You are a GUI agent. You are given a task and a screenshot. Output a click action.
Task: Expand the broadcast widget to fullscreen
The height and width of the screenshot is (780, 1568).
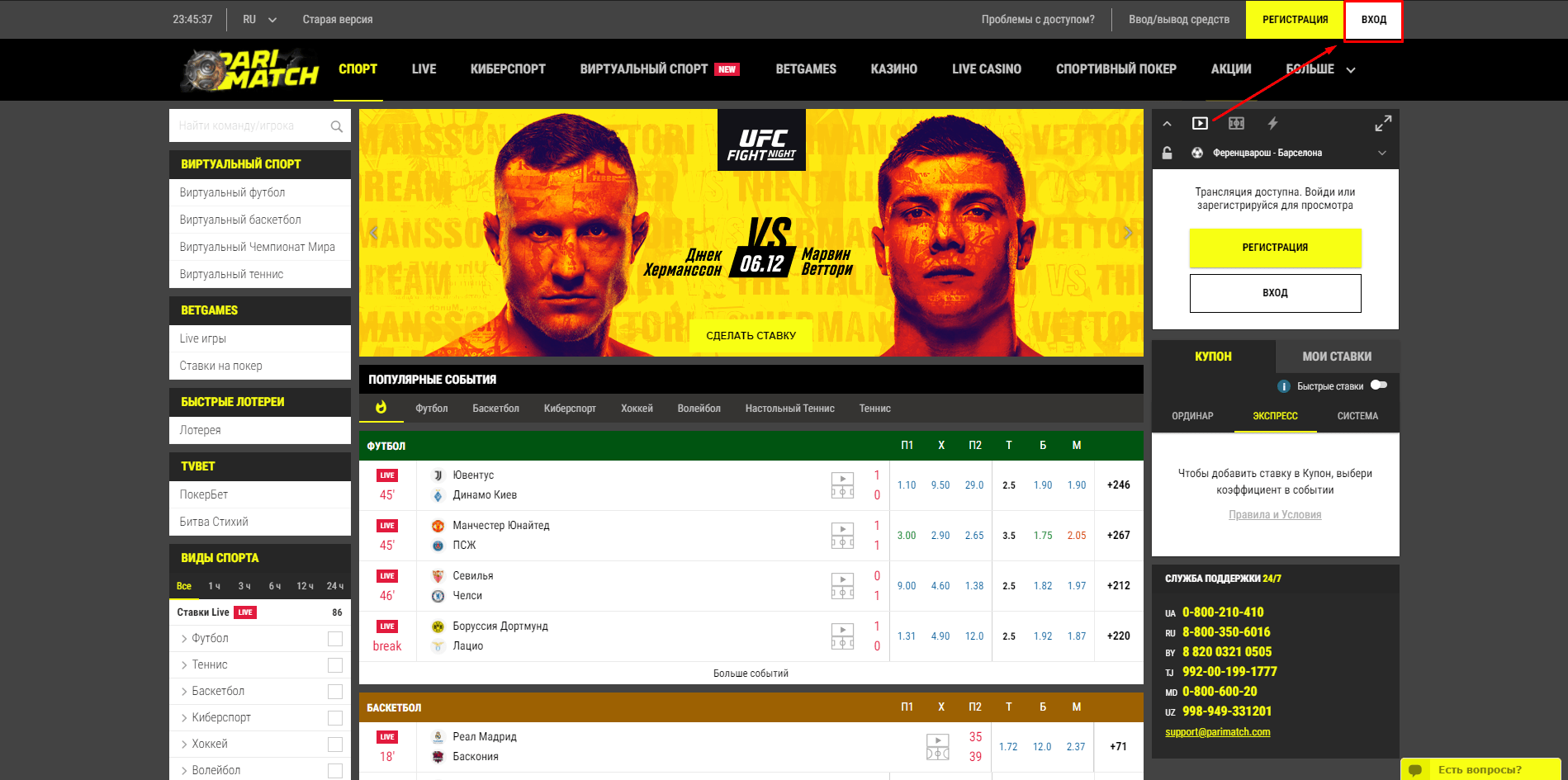click(1383, 123)
